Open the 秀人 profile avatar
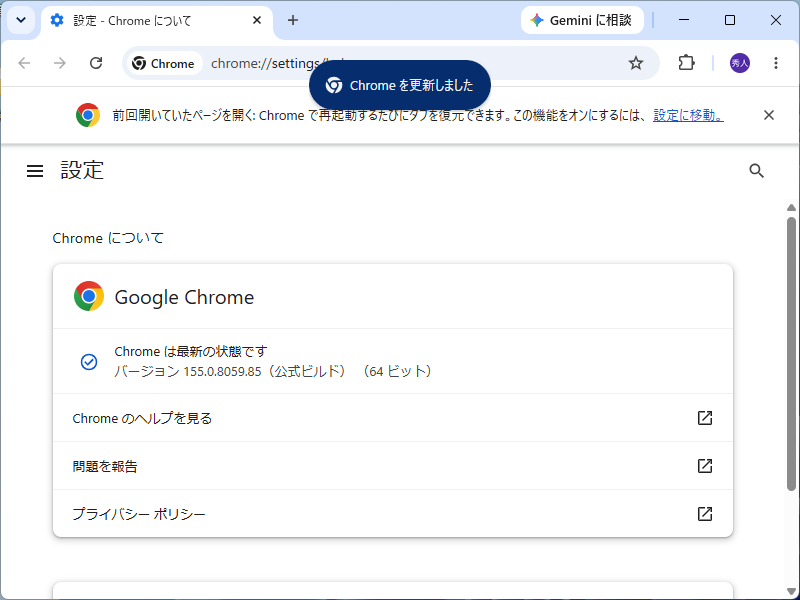Image resolution: width=800 pixels, height=600 pixels. click(740, 63)
